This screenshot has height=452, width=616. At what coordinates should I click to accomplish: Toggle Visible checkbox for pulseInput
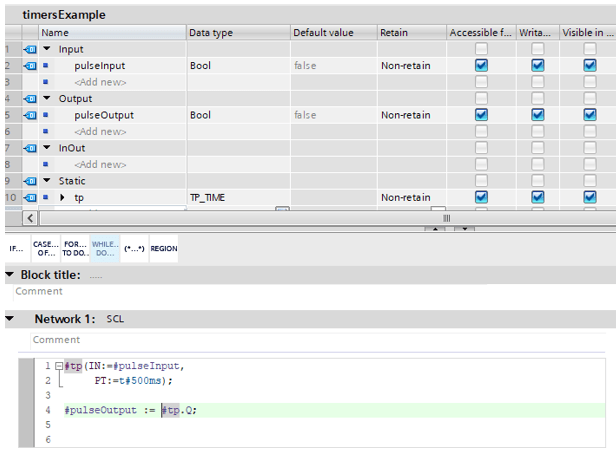pyautogui.click(x=590, y=65)
